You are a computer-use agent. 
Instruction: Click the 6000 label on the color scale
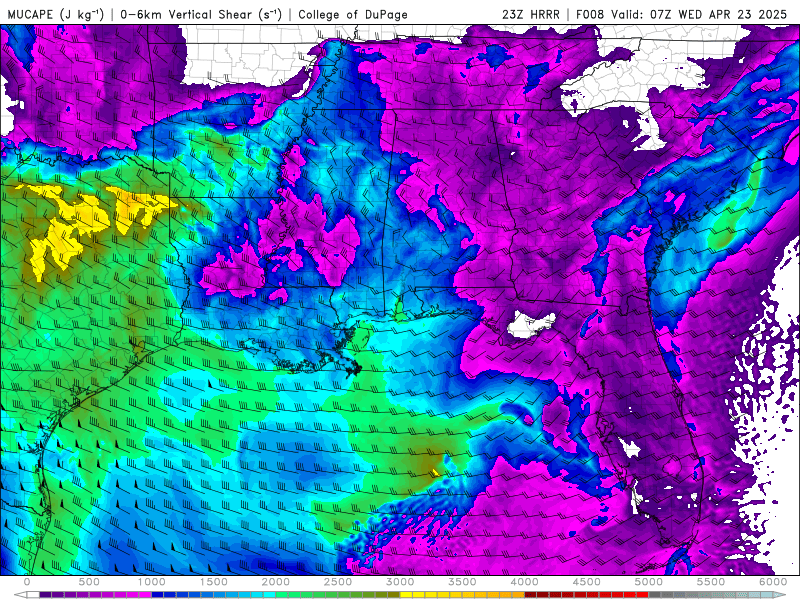pyautogui.click(x=773, y=582)
